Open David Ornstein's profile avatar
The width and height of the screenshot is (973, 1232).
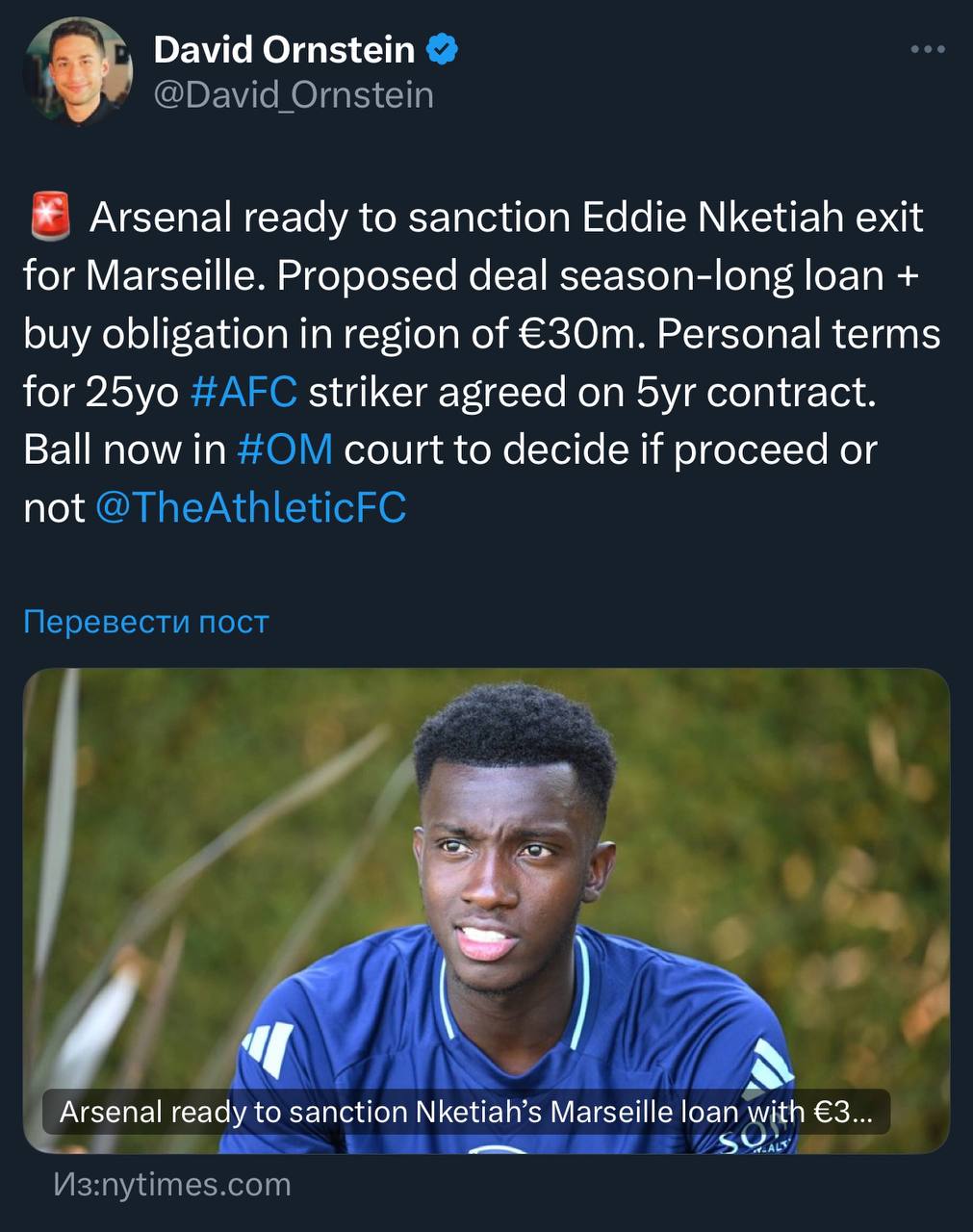click(x=77, y=72)
